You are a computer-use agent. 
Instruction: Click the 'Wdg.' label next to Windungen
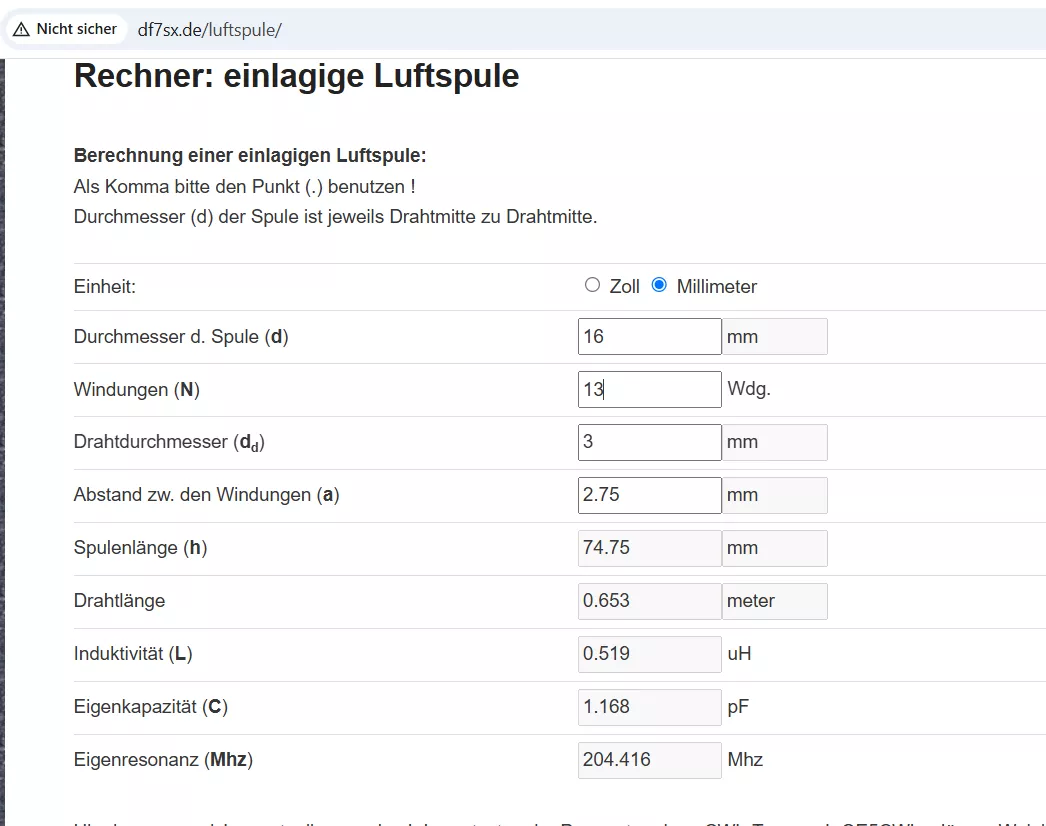tap(749, 390)
